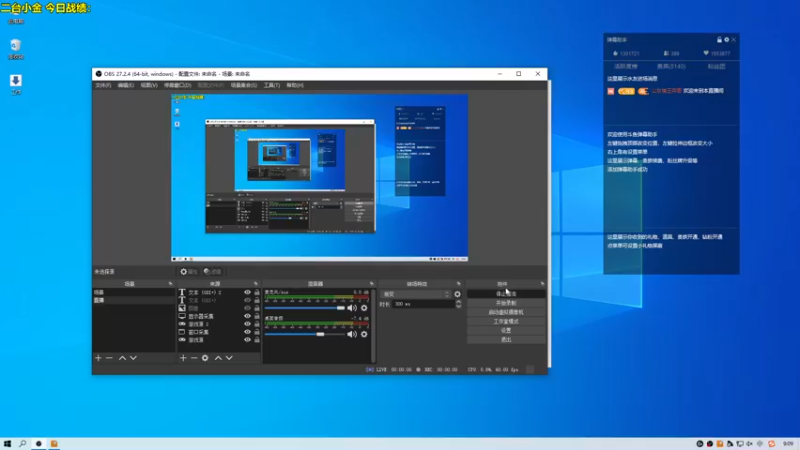Screen dimensions: 800x450
Task: Move source down in Sources panel
Action: 229,358
